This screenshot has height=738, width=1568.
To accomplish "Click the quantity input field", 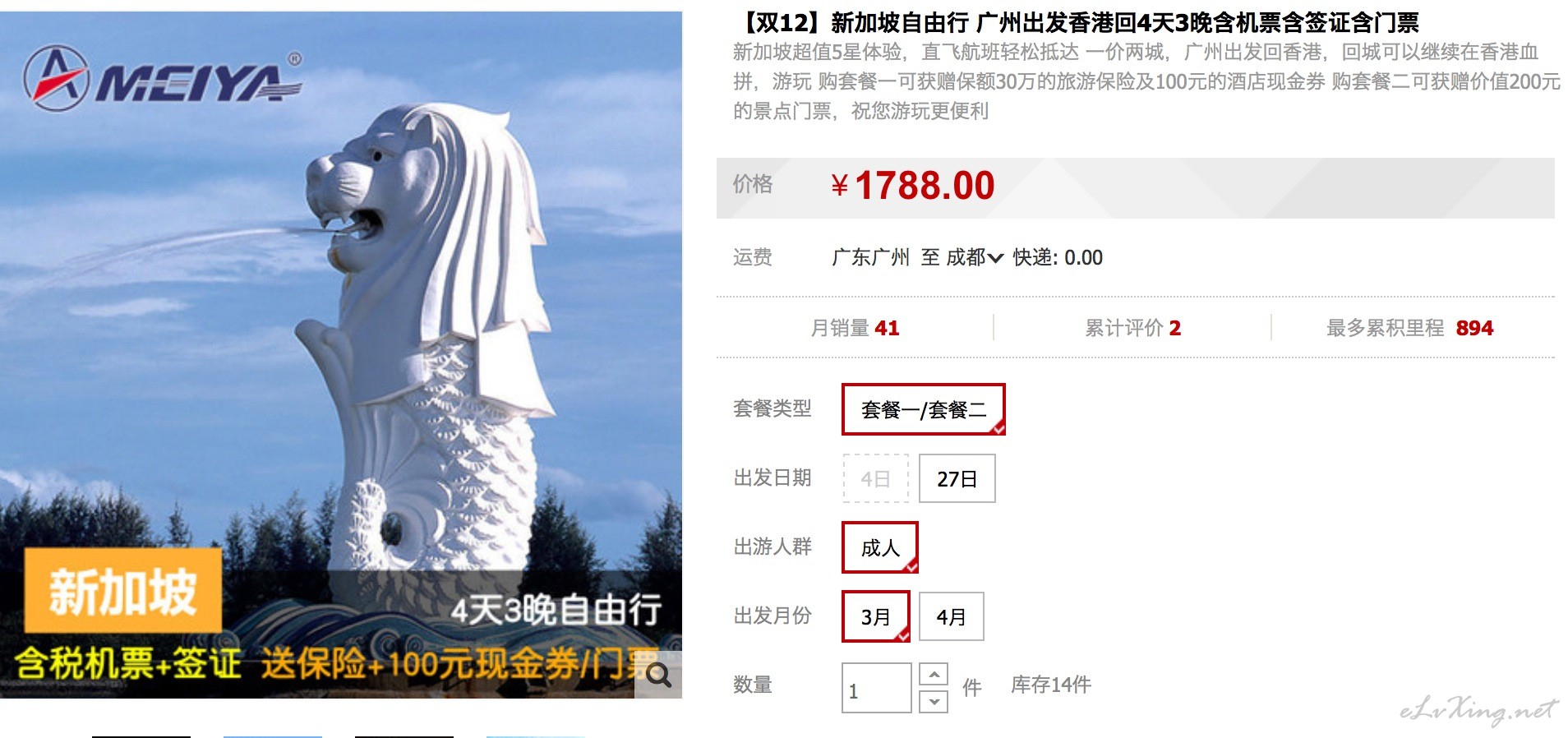I will point(876,688).
